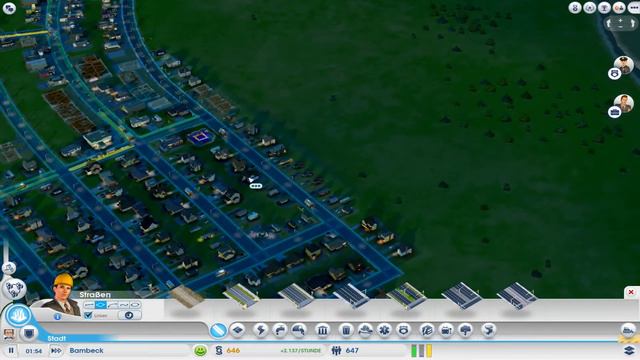This screenshot has width=640, height=360.
Task: Open the Water faucet menu
Action: pyautogui.click(x=280, y=330)
